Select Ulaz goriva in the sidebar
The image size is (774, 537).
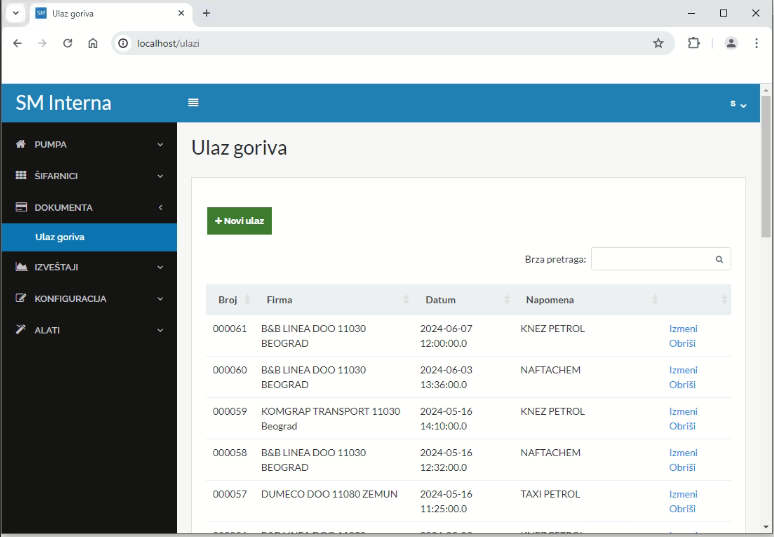pyautogui.click(x=60, y=237)
